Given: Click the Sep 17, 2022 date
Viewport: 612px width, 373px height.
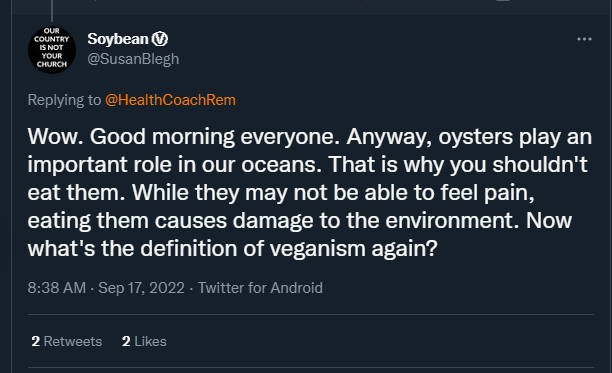Looking at the screenshot, I should pyautogui.click(x=141, y=288).
